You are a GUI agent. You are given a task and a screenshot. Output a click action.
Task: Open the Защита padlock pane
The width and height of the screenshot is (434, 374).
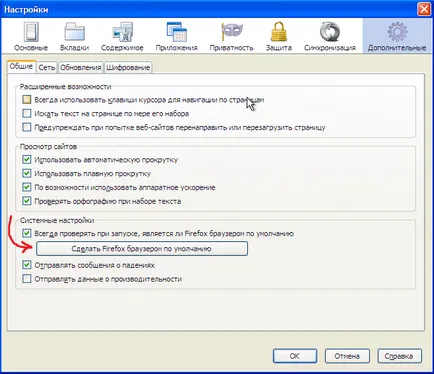click(x=279, y=36)
